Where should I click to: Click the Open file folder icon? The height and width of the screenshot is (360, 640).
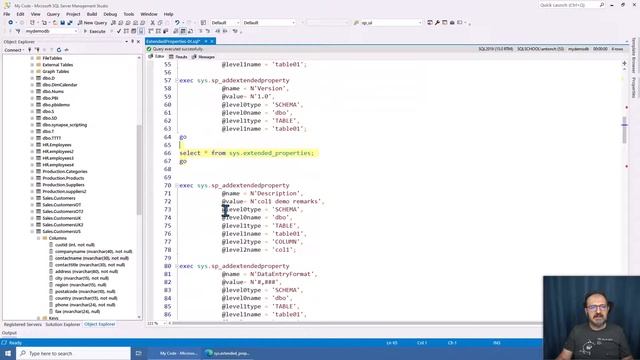55,23
